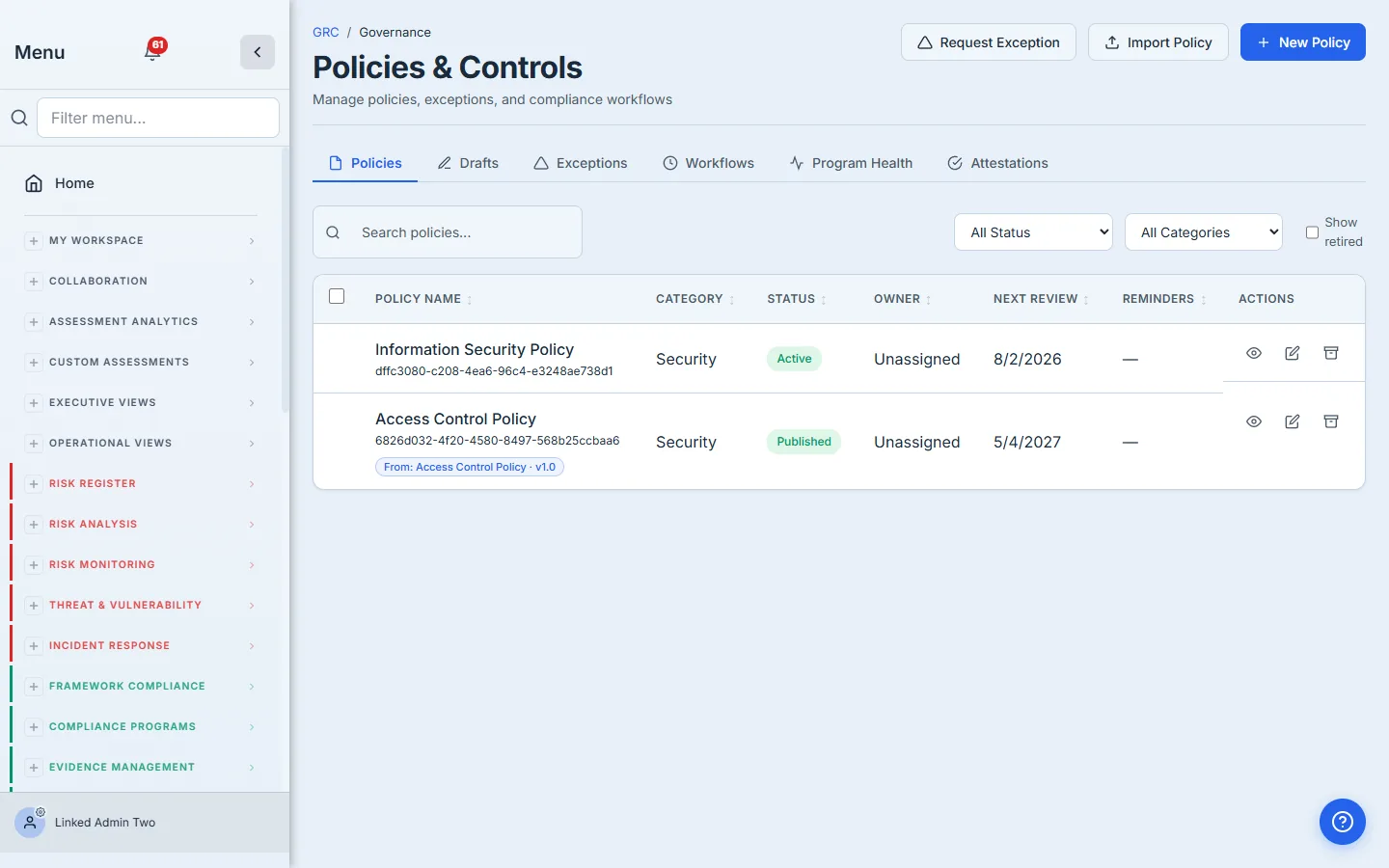This screenshot has height=868, width=1389.
Task: Open the All Status dropdown
Action: [1033, 232]
